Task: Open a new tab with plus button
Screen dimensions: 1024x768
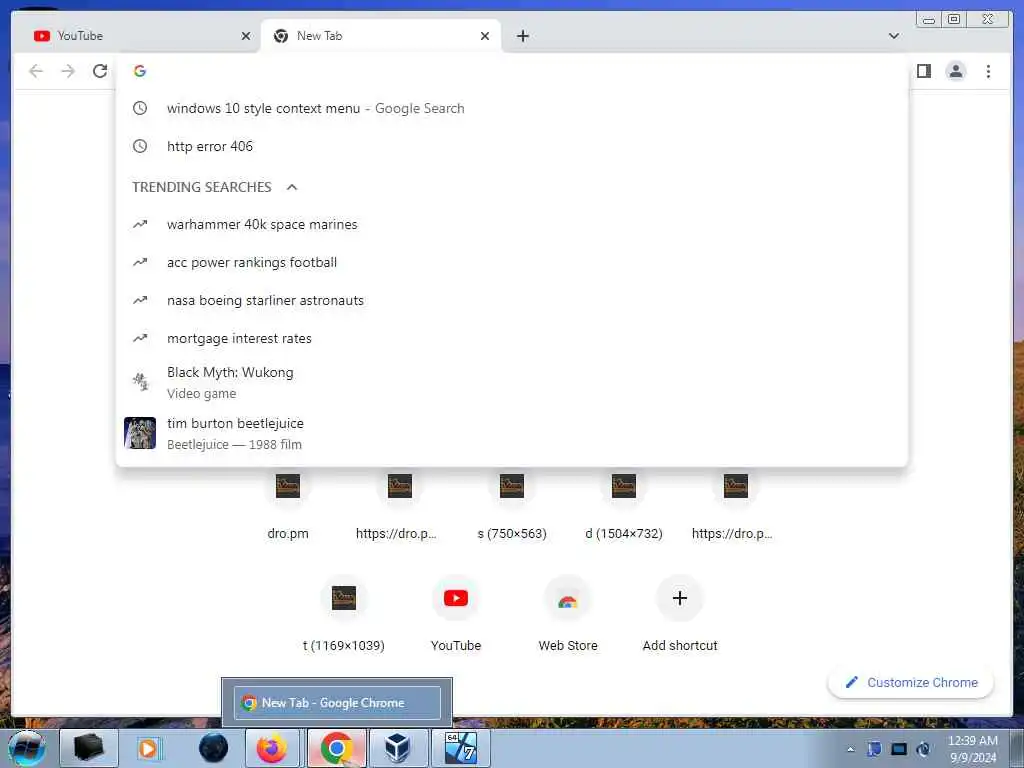Action: pyautogui.click(x=522, y=36)
